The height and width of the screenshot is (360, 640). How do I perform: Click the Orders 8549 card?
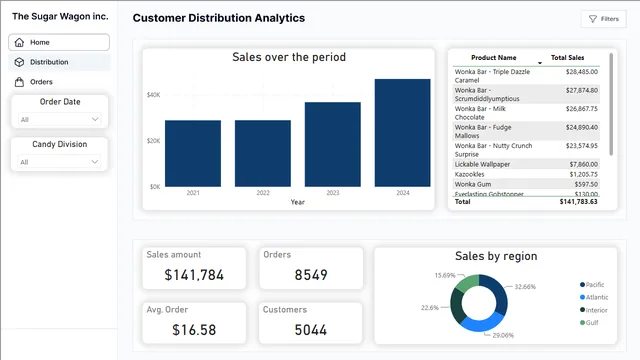311,268
